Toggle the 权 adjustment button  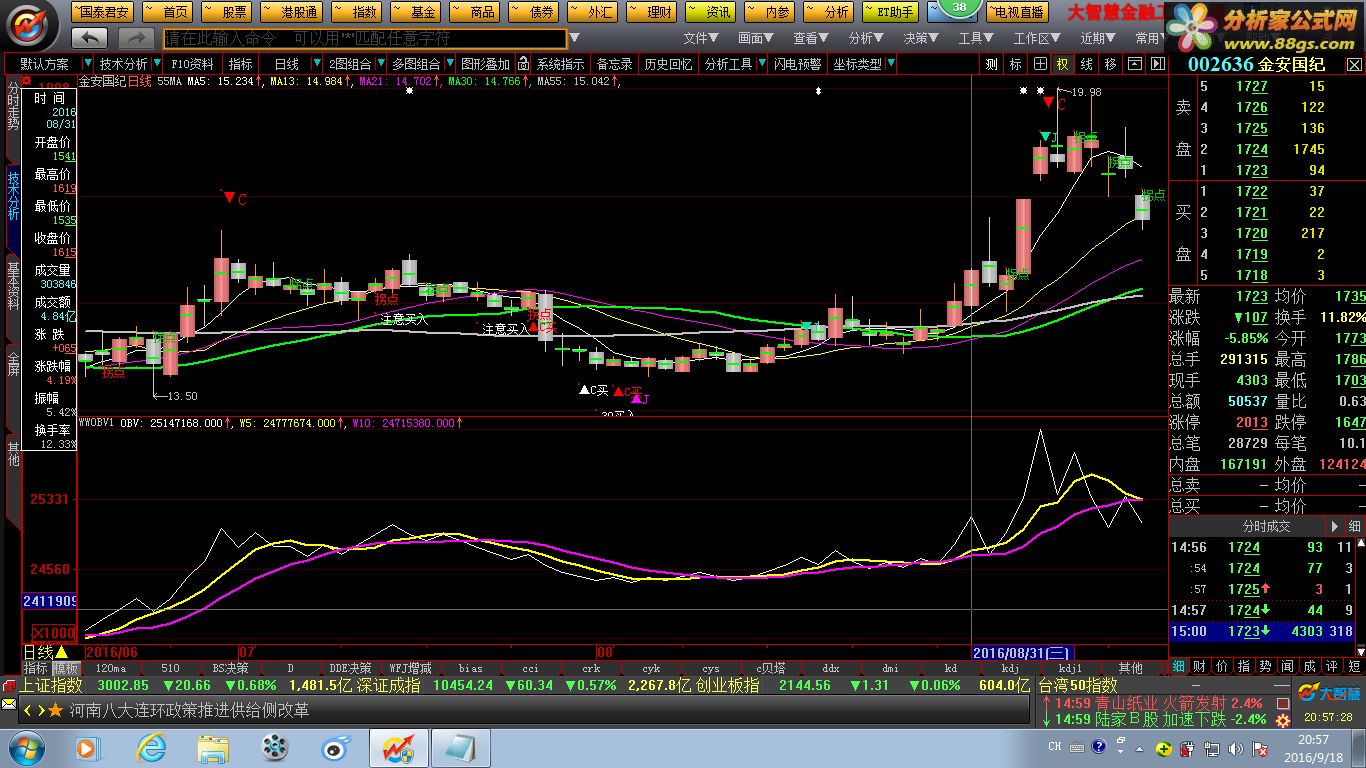[1062, 64]
